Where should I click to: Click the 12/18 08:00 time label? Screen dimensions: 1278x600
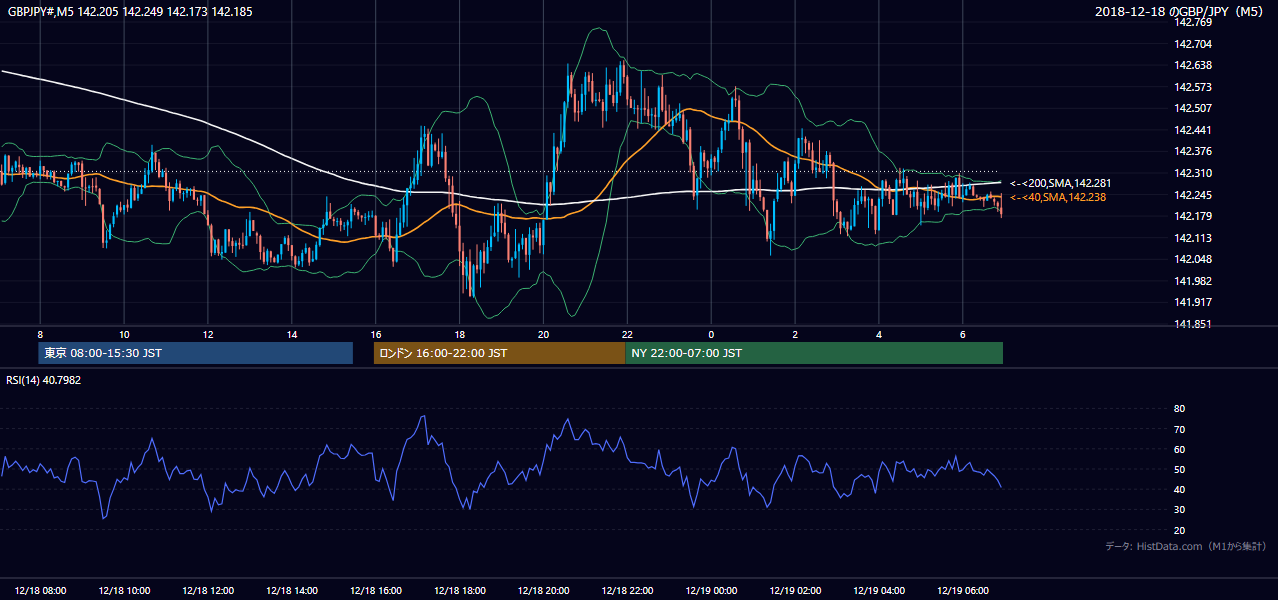(x=41, y=591)
